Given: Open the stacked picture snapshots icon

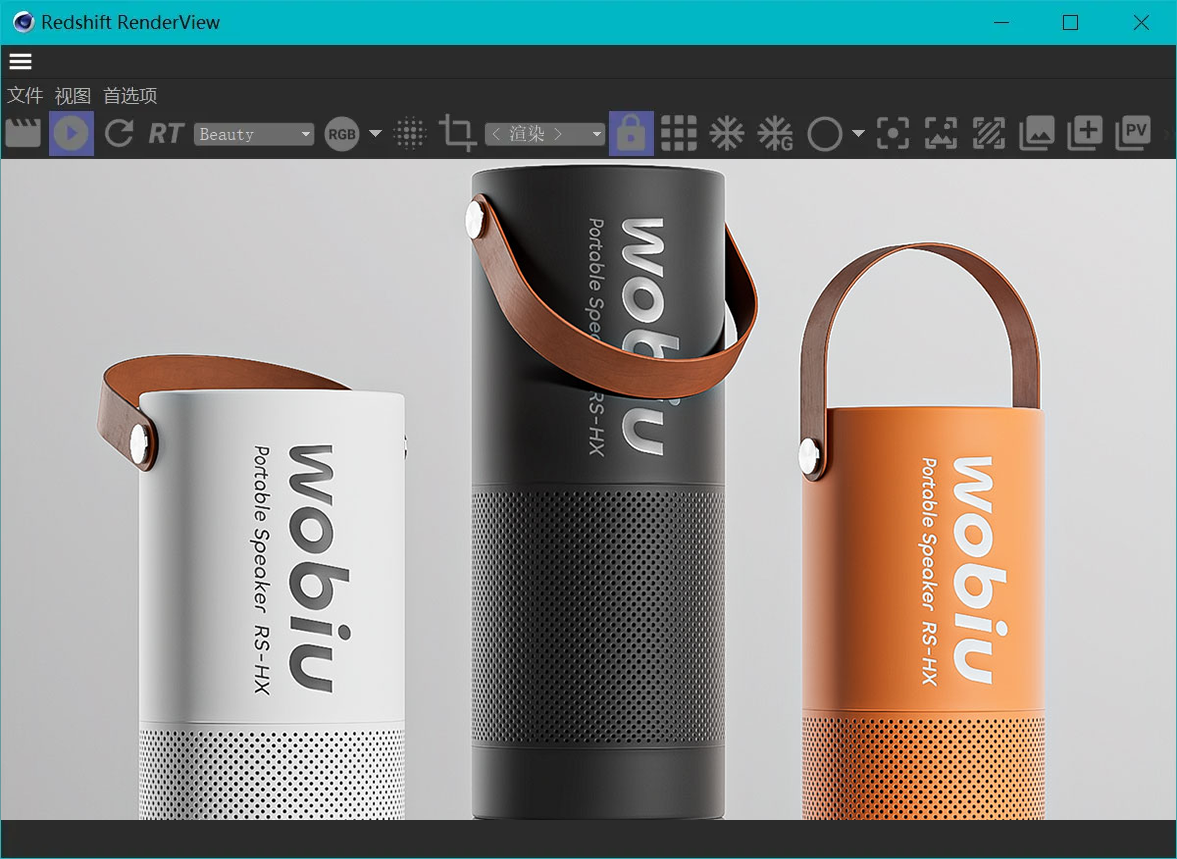Looking at the screenshot, I should coord(1037,134).
